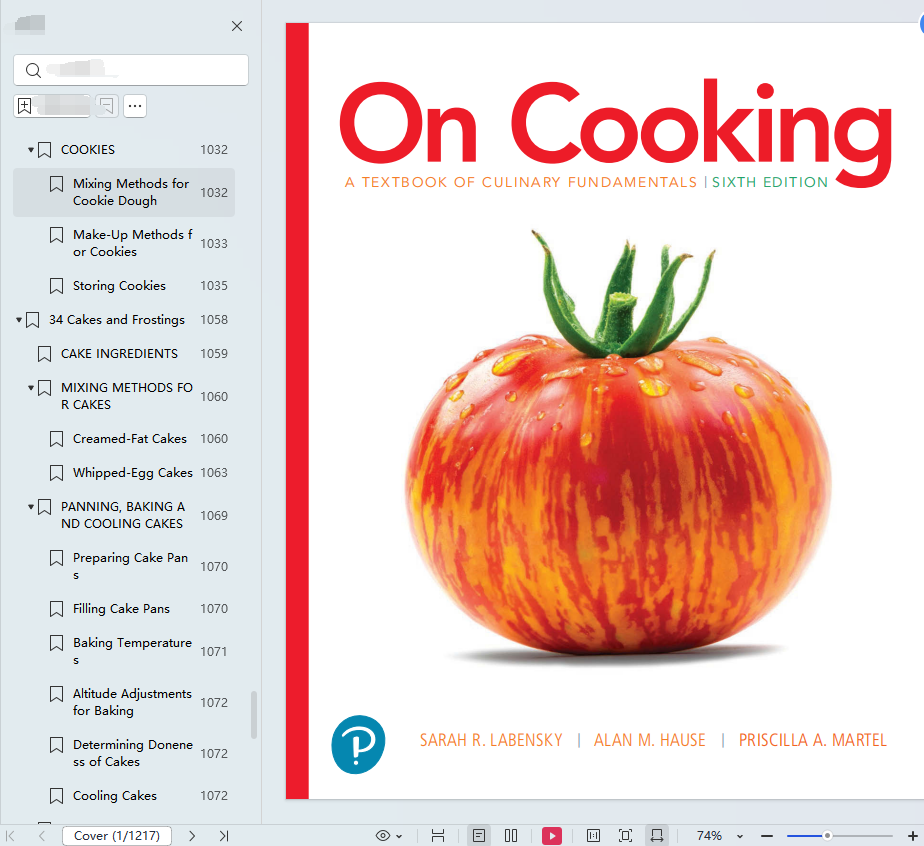The image size is (924, 846).
Task: Click the actual size 1:1 icon
Action: click(593, 835)
